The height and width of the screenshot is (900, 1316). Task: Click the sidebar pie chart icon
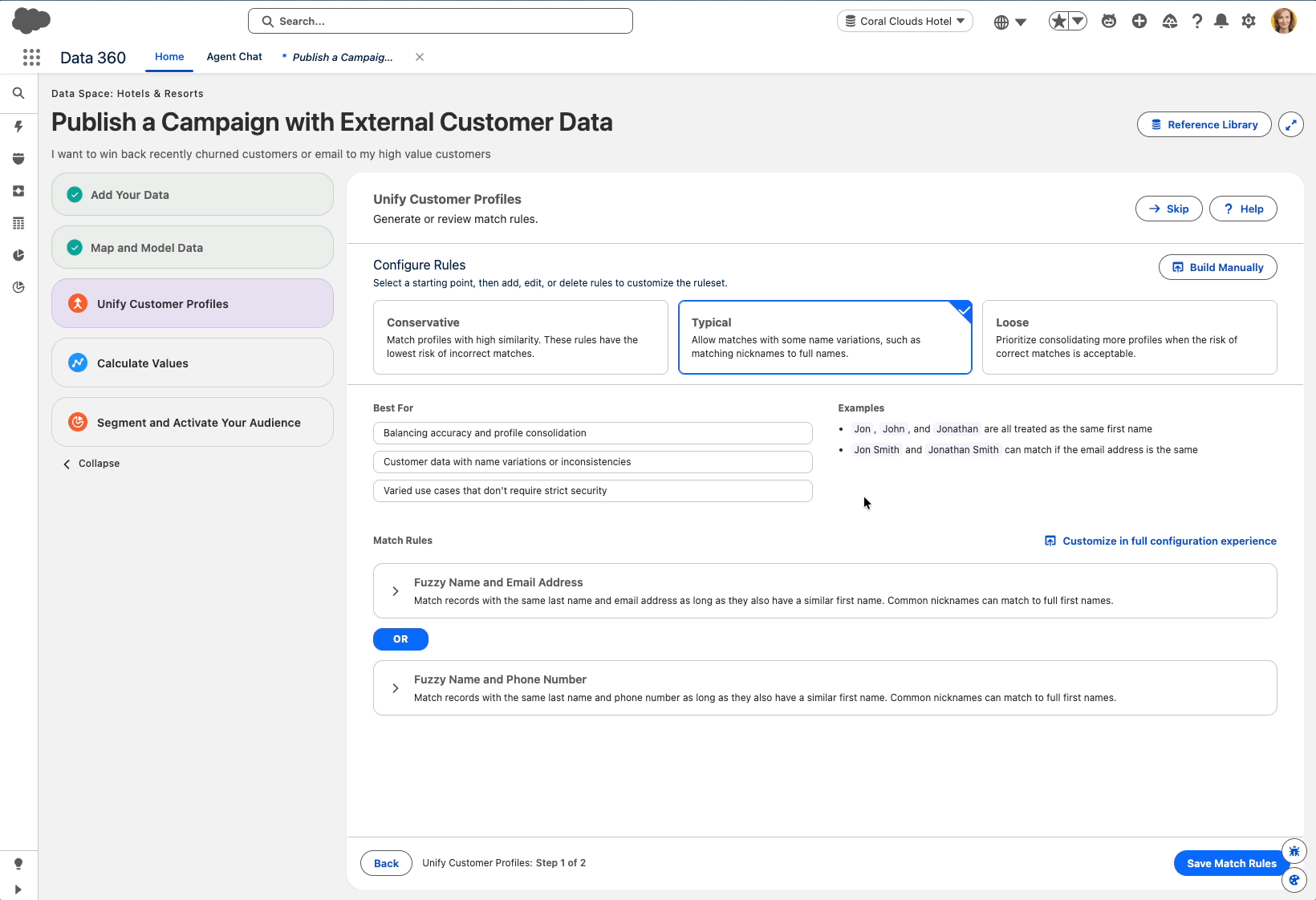[x=18, y=255]
